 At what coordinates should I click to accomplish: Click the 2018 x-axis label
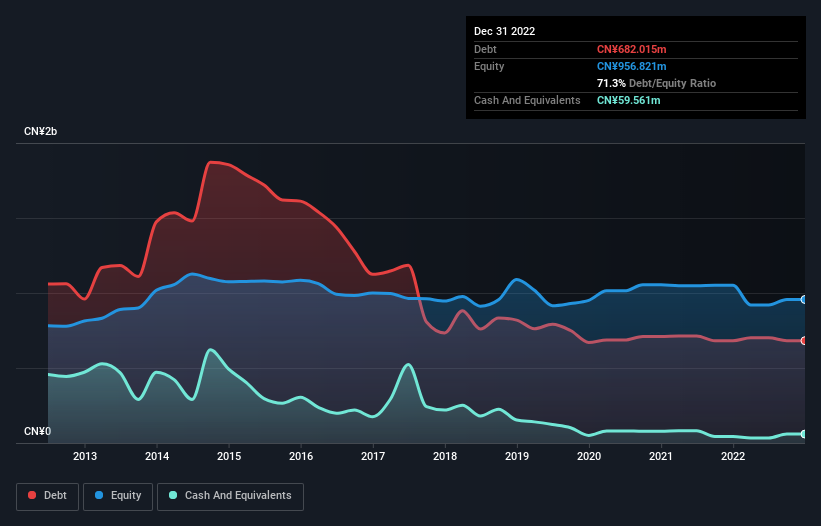pos(445,456)
